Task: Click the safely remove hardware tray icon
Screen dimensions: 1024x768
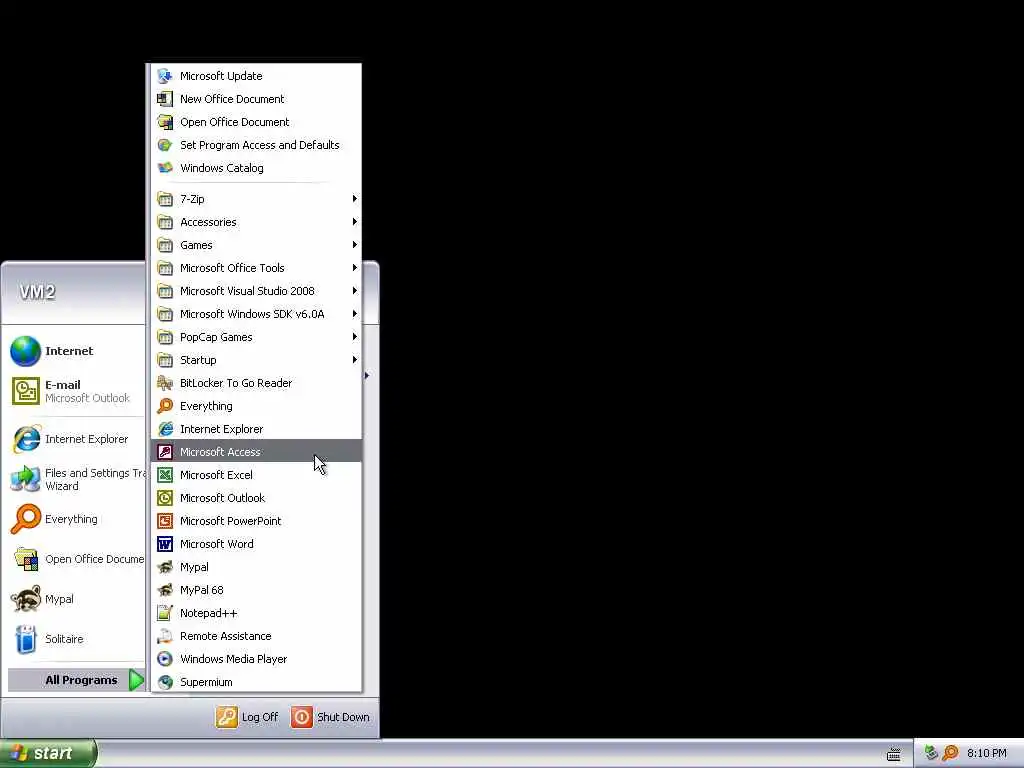Action: coord(931,753)
